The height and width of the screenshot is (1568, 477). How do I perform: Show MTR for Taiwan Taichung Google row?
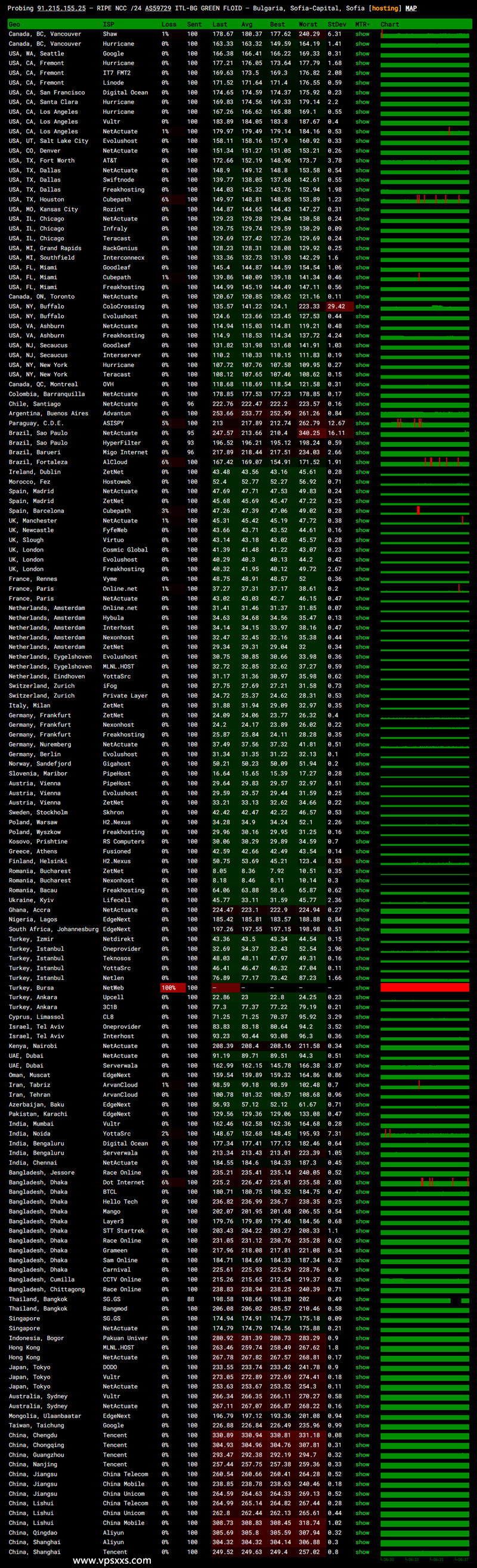(363, 1425)
